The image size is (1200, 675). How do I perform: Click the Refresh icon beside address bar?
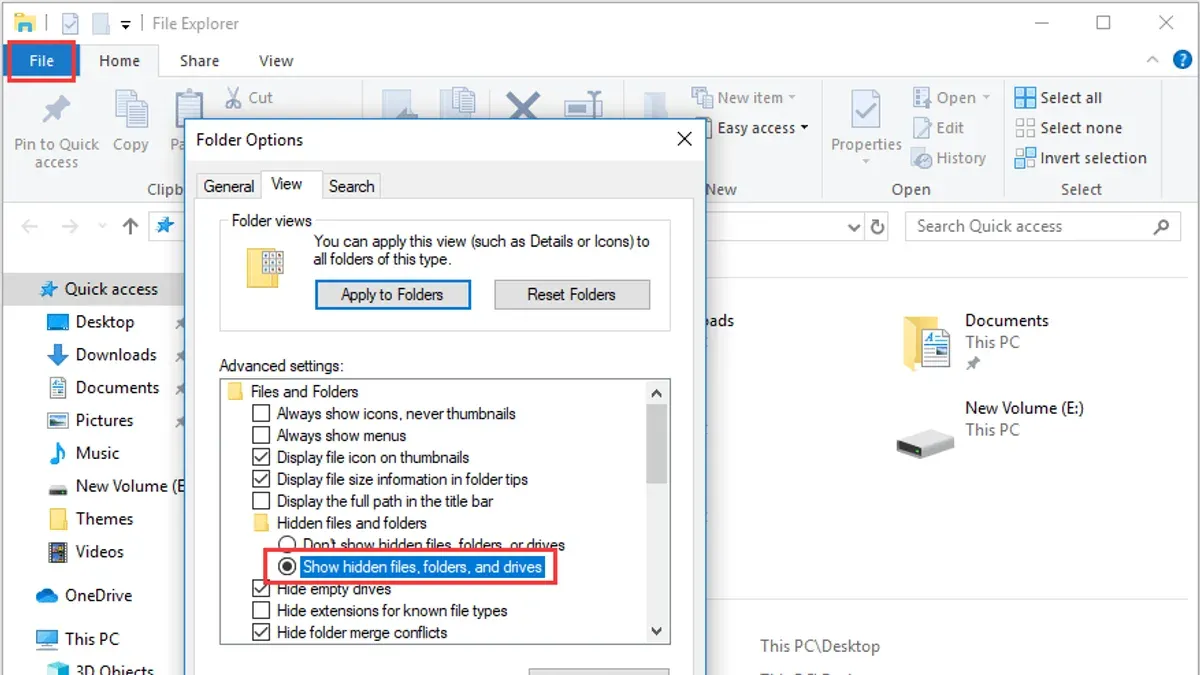877,227
